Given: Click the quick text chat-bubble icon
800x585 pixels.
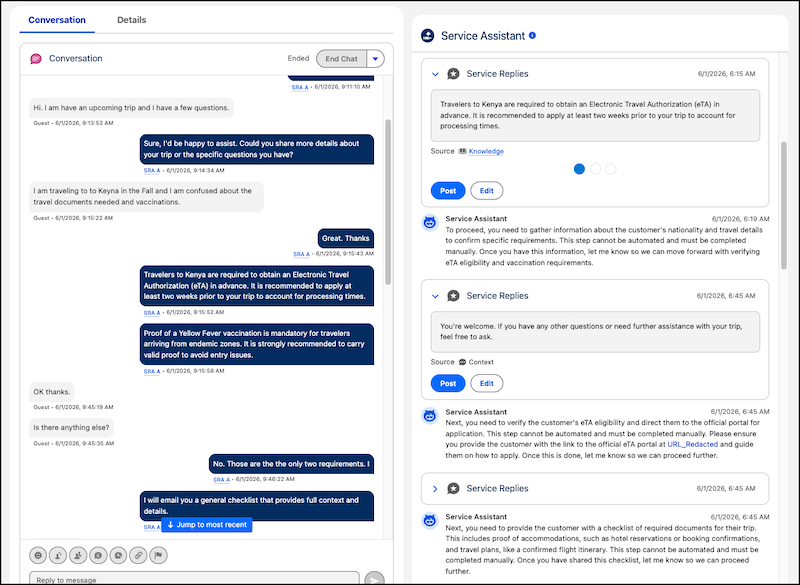Looking at the screenshot, I should (x=98, y=555).
